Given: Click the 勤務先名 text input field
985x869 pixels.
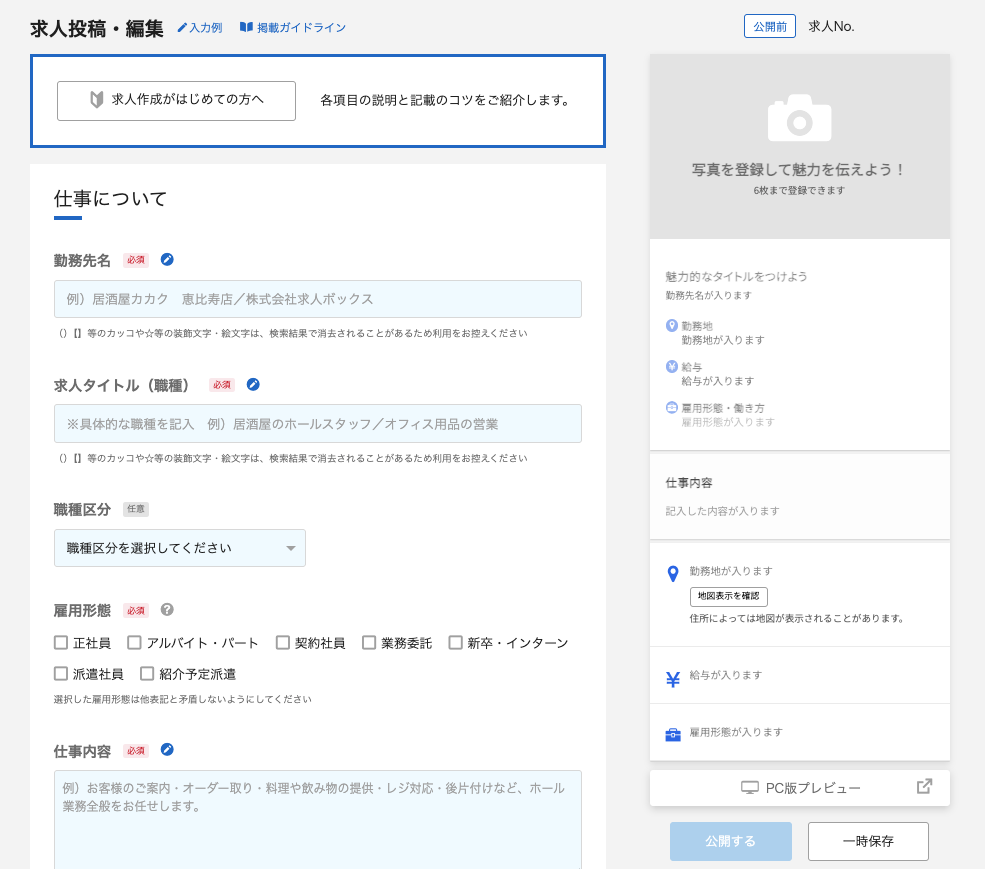Looking at the screenshot, I should click(317, 299).
